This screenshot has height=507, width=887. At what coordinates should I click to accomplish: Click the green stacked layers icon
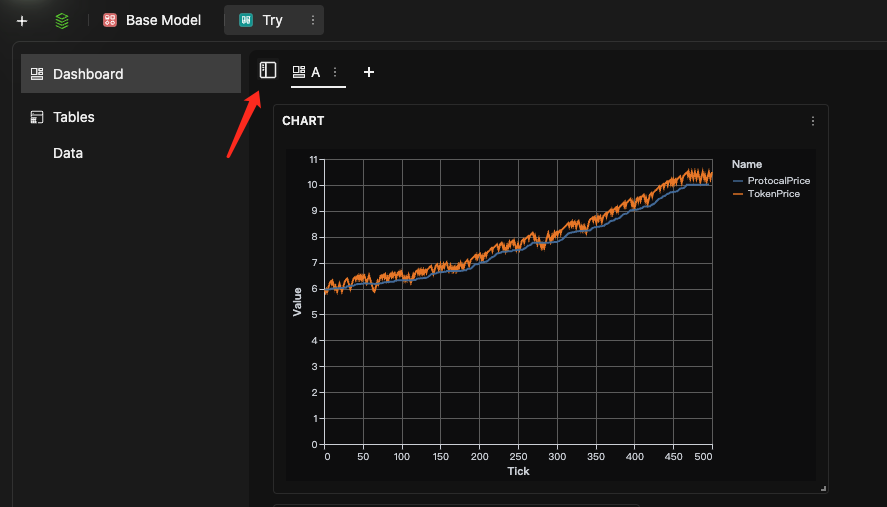(62, 20)
